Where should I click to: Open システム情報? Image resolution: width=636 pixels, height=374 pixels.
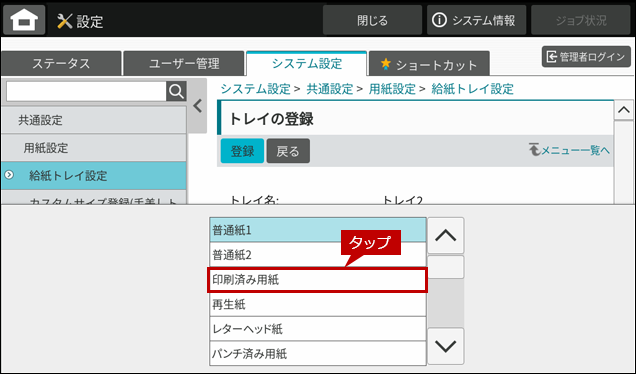(x=476, y=20)
